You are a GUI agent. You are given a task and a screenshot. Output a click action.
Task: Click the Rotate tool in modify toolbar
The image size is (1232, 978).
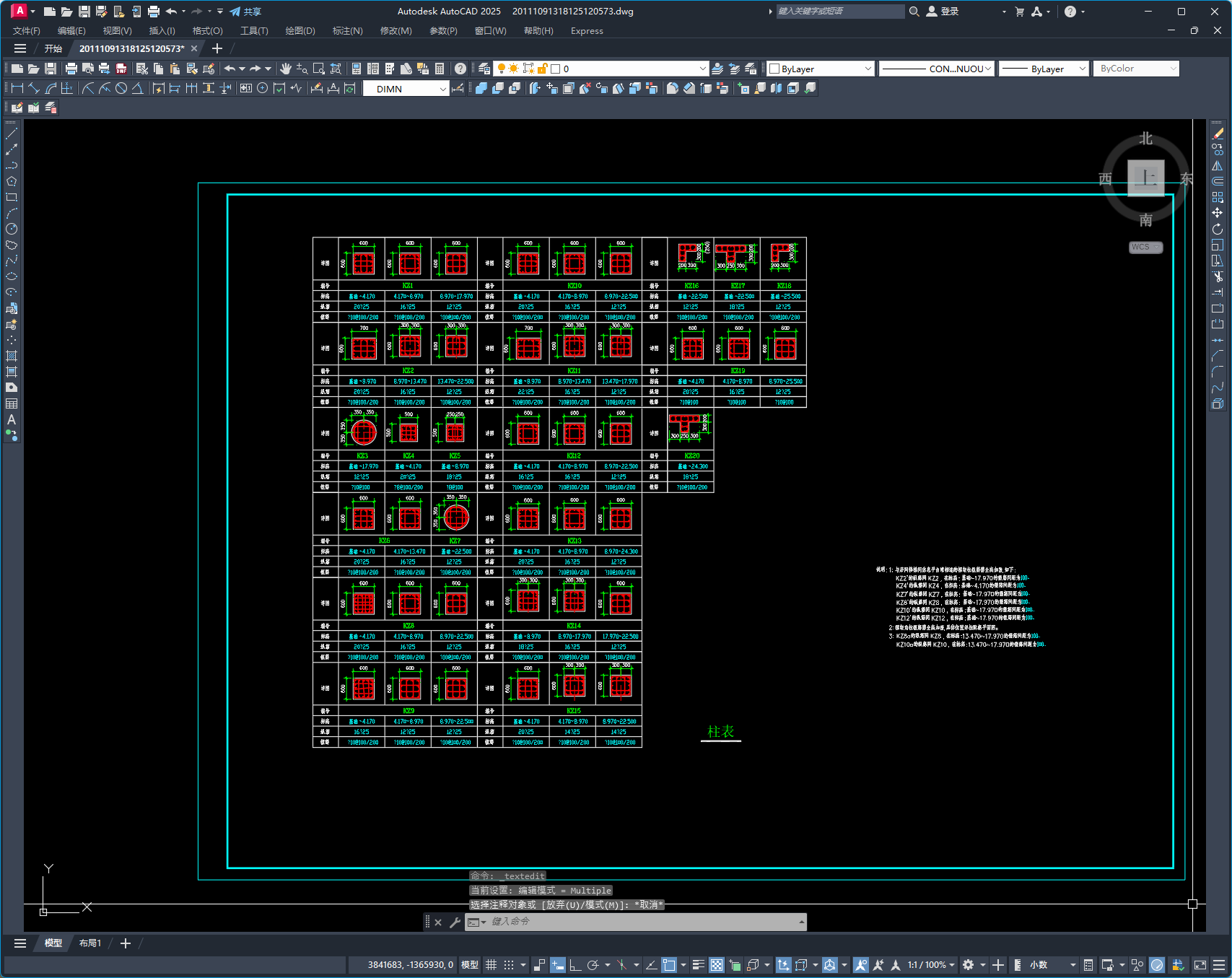(x=1218, y=229)
